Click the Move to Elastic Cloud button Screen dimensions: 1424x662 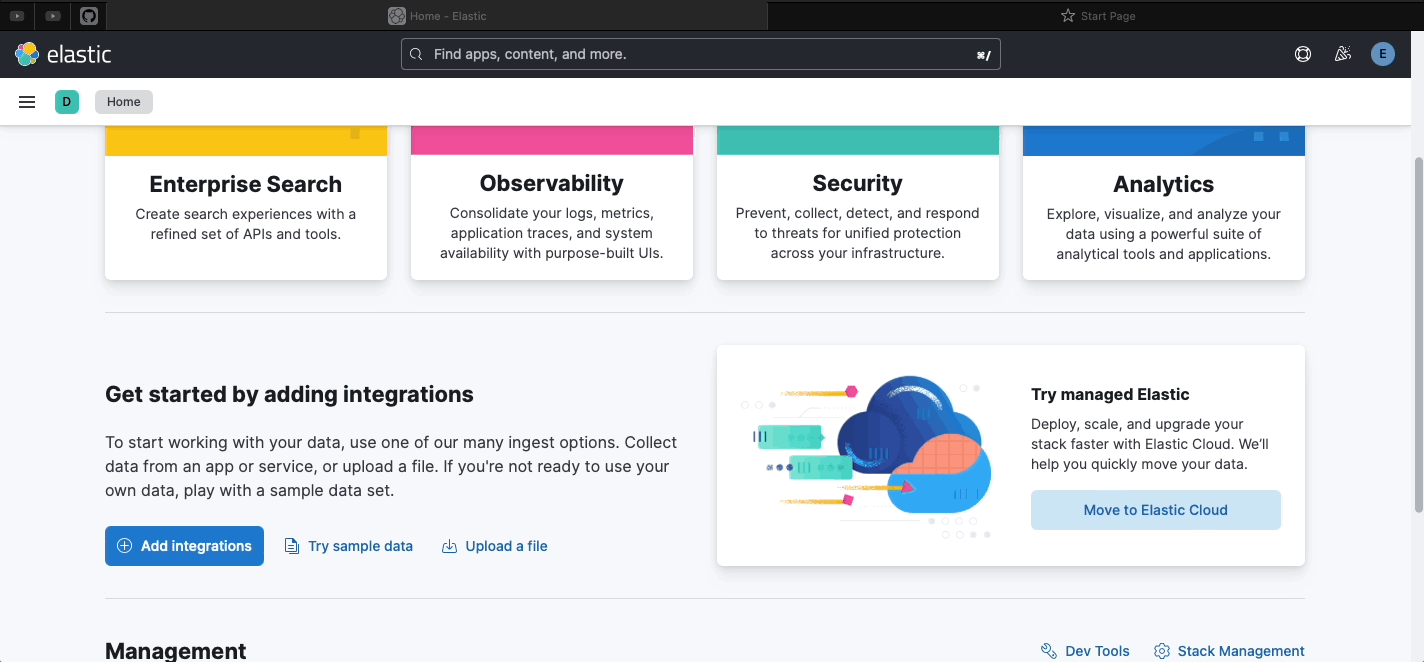1155,510
